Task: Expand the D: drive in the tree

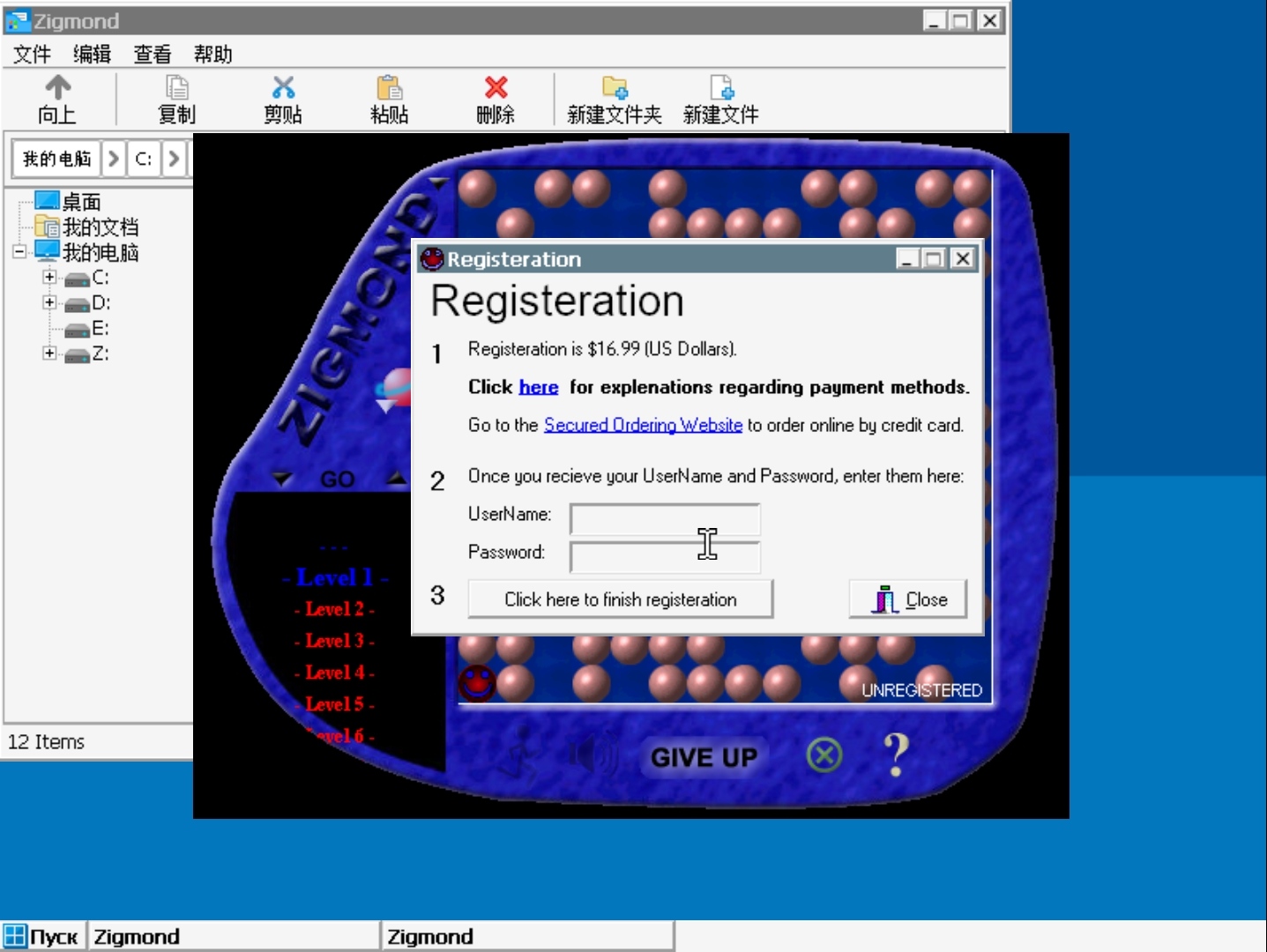Action: click(x=49, y=302)
